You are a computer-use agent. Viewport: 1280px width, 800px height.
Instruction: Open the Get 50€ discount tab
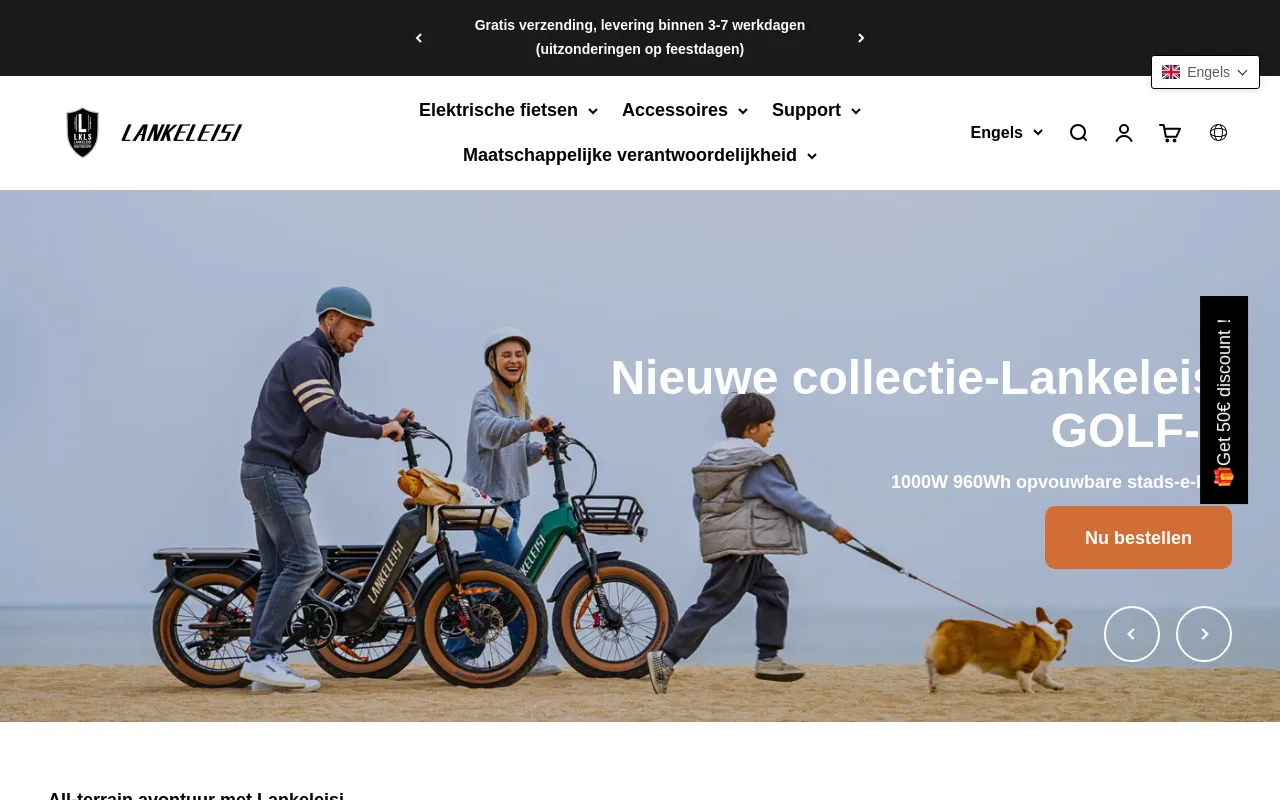click(x=1224, y=400)
